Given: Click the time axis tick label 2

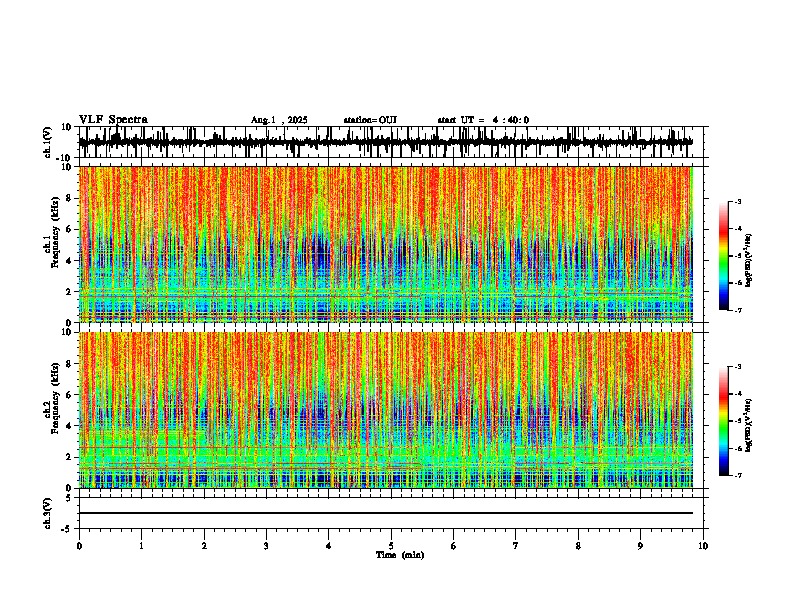Looking at the screenshot, I should (x=204, y=546).
